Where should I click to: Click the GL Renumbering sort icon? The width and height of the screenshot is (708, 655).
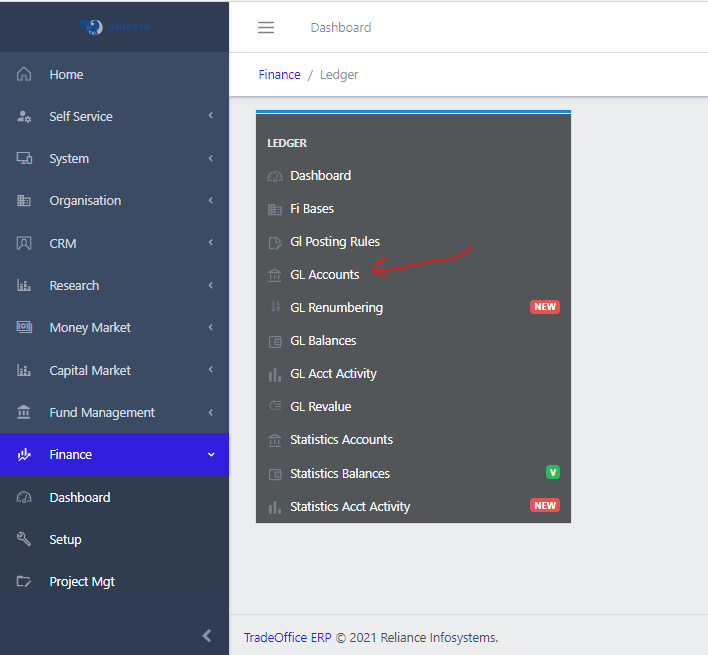[x=275, y=307]
